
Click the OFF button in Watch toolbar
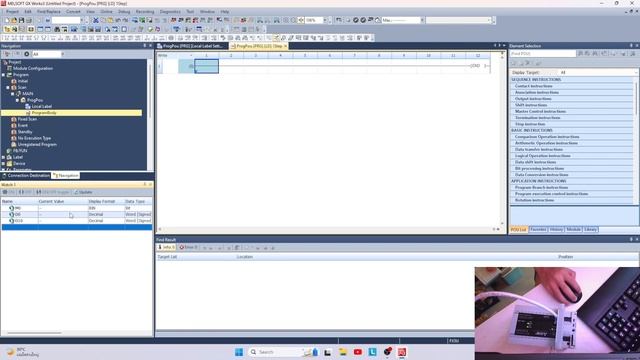[x=25, y=192]
